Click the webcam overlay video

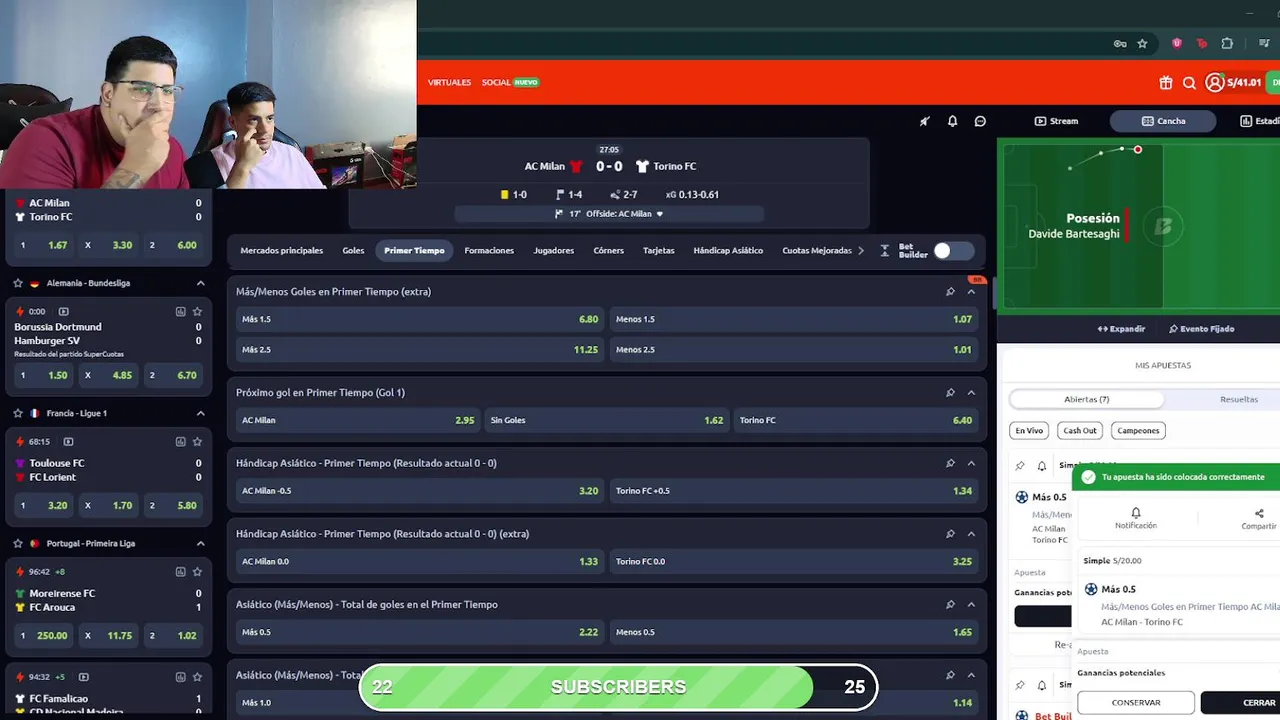pyautogui.click(x=208, y=94)
